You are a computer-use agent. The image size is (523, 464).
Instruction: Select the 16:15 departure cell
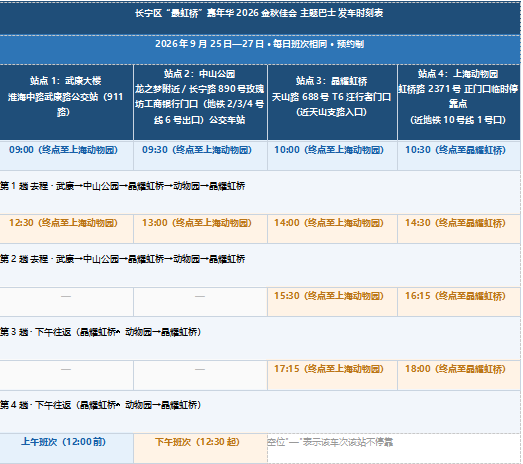coord(459,302)
